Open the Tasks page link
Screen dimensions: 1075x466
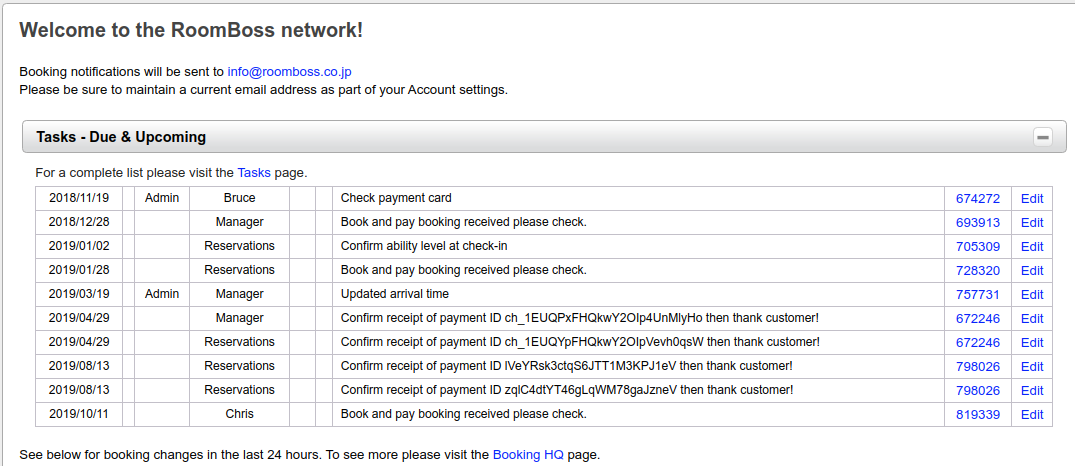[x=254, y=173]
